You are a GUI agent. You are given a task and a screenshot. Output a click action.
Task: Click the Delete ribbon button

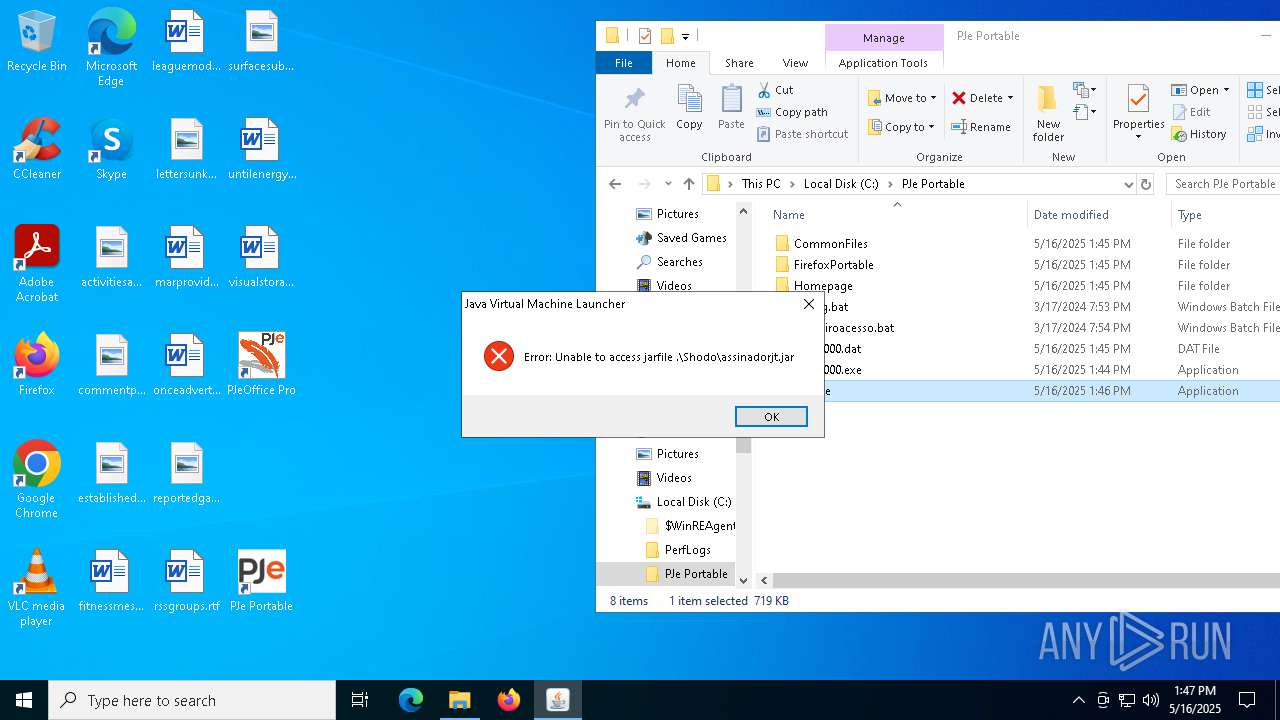[978, 98]
